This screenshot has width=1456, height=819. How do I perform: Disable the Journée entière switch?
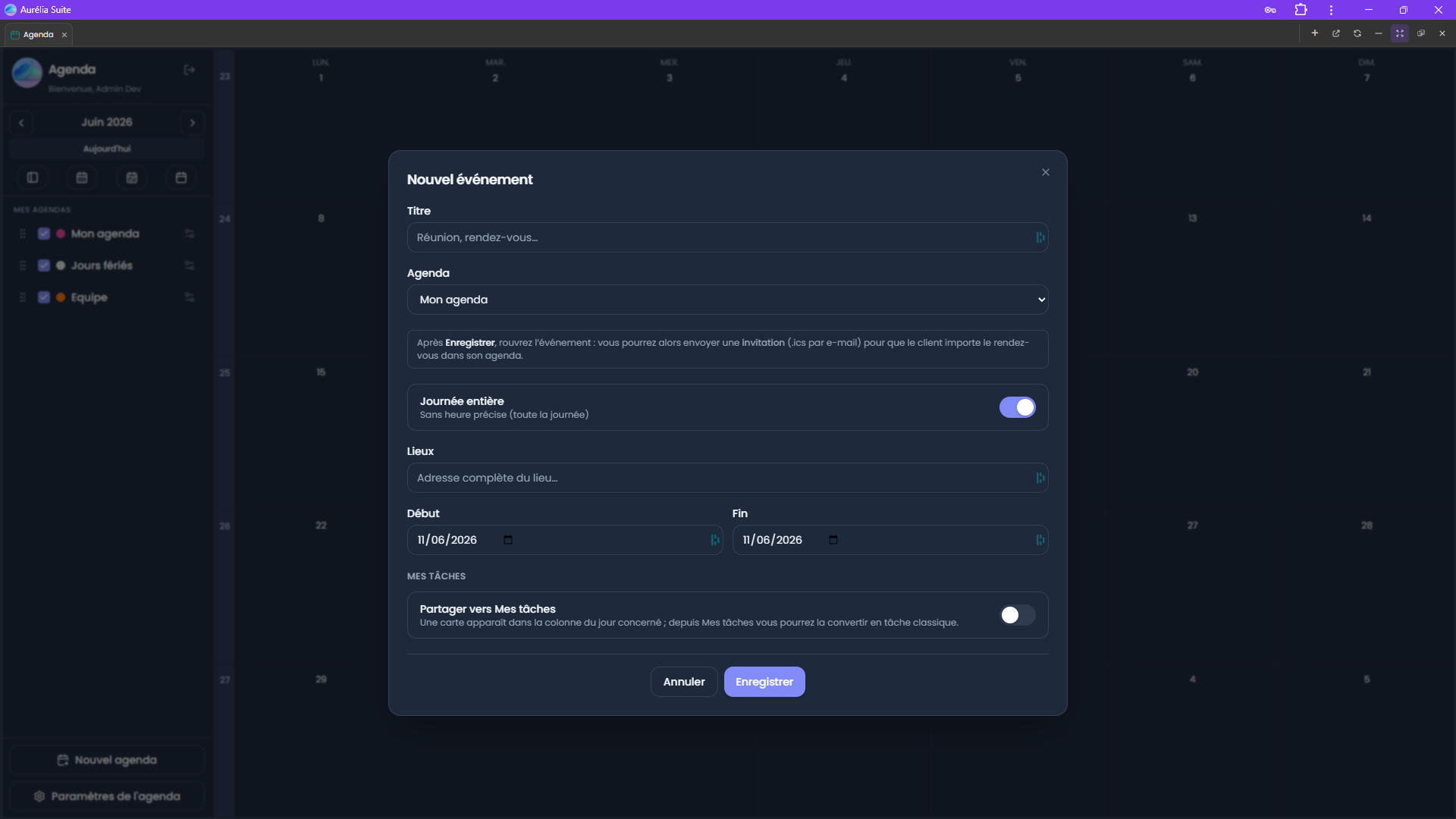(x=1017, y=407)
